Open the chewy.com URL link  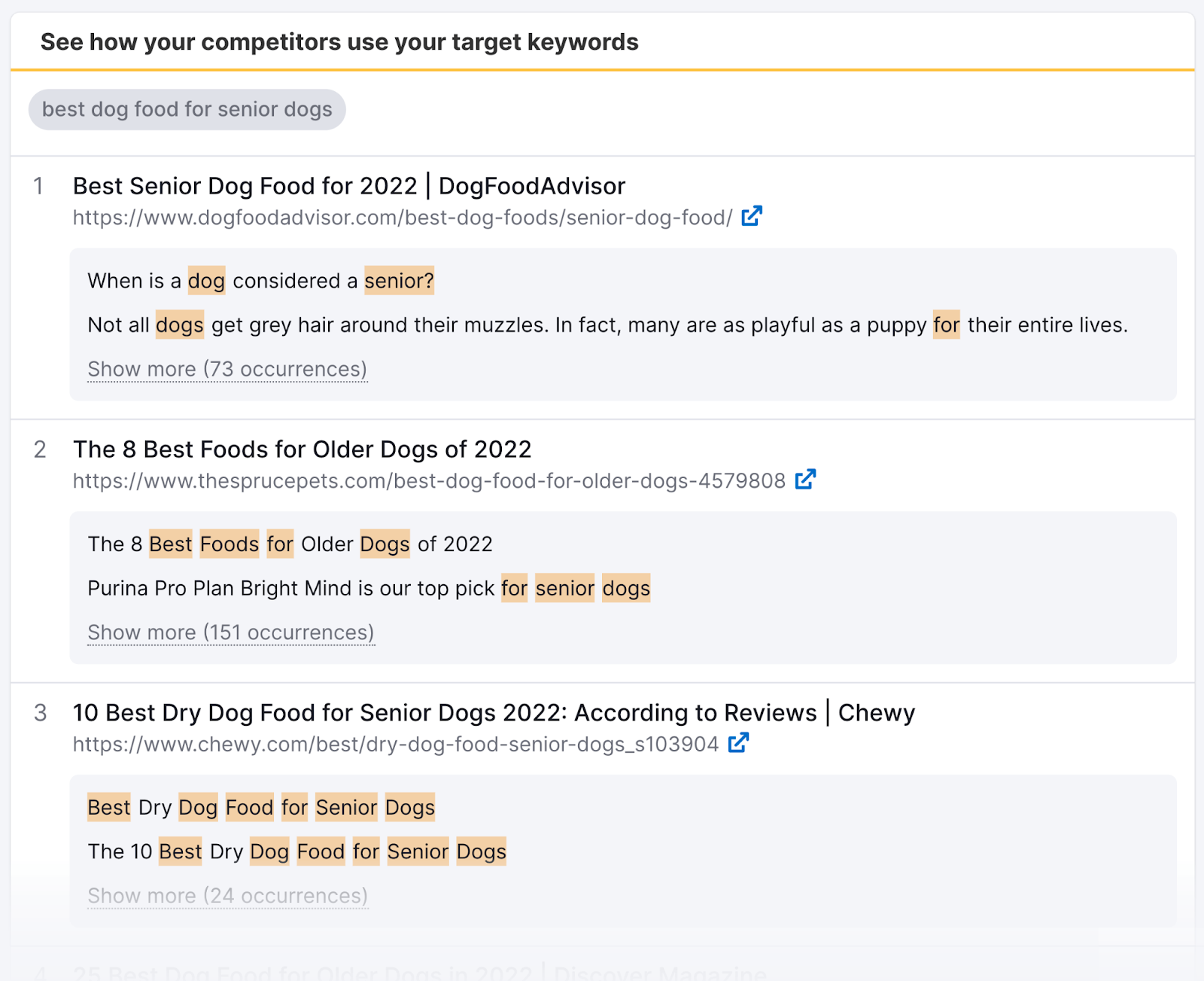click(x=396, y=745)
